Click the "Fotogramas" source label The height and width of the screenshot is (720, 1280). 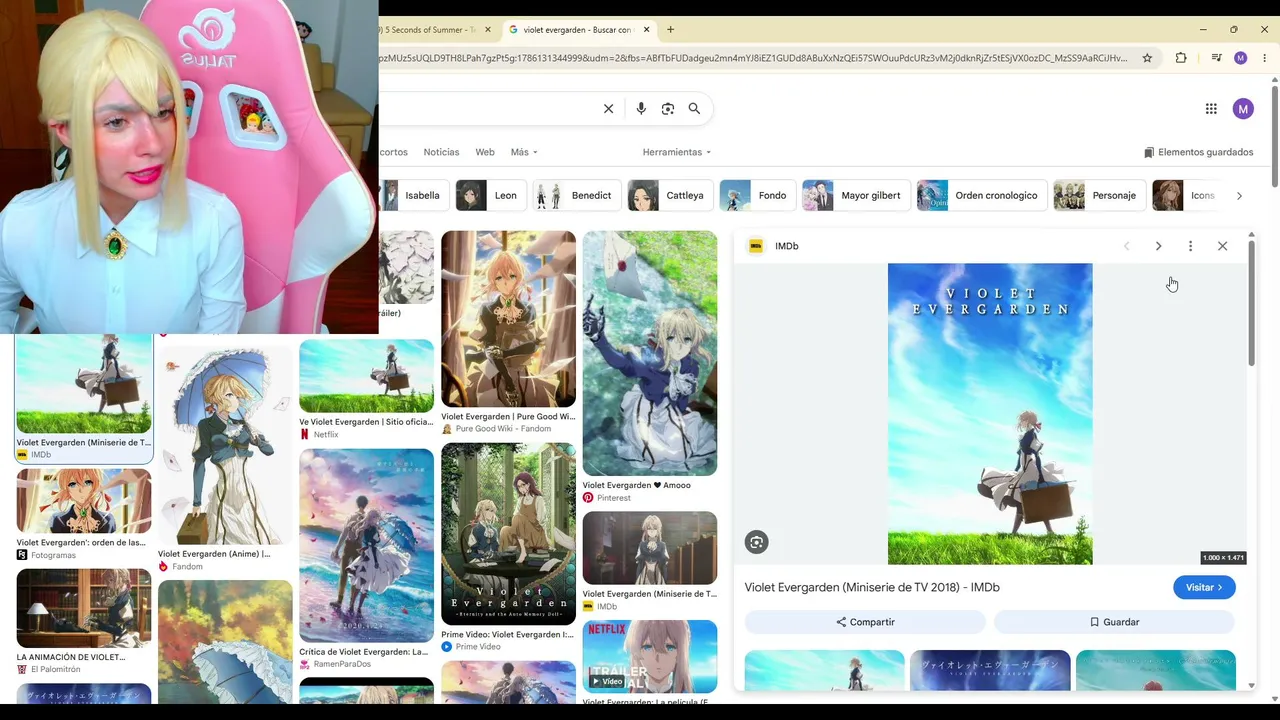pos(53,555)
